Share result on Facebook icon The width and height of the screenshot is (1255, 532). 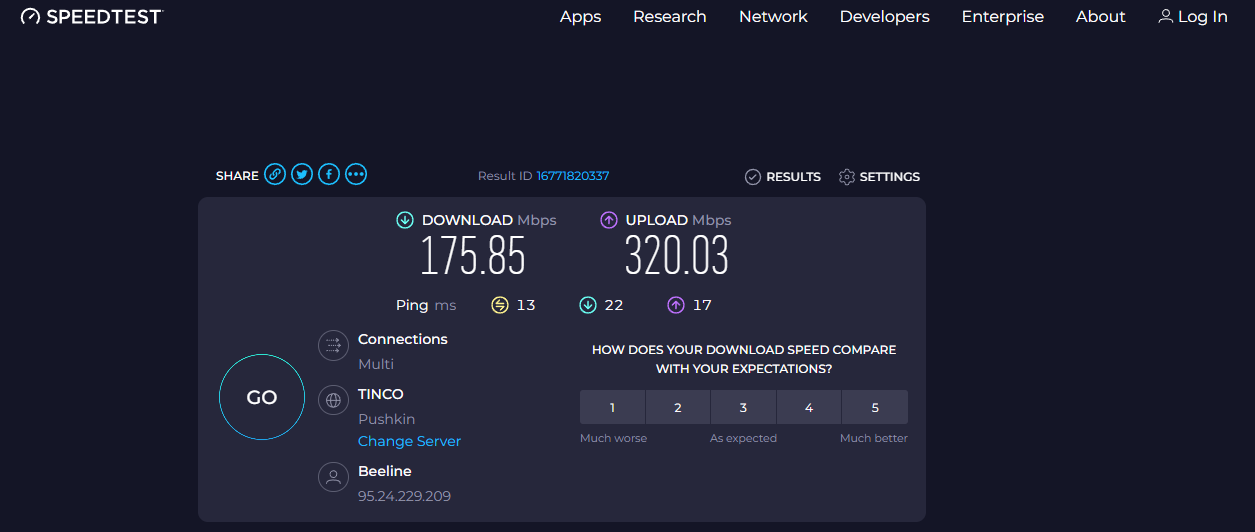[329, 175]
